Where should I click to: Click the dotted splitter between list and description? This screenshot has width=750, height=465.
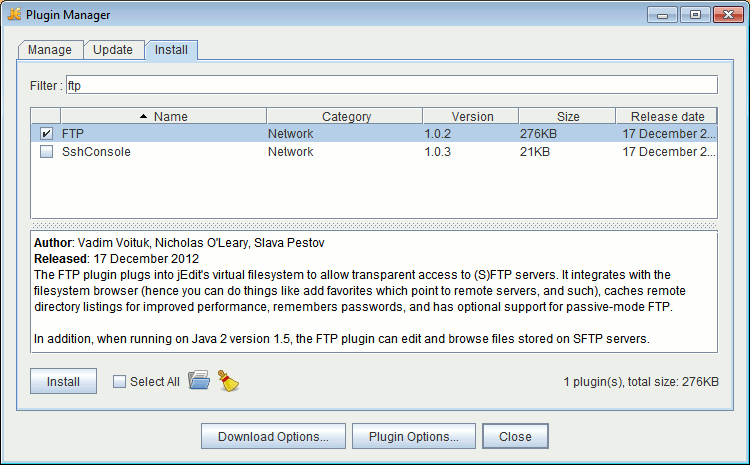374,225
